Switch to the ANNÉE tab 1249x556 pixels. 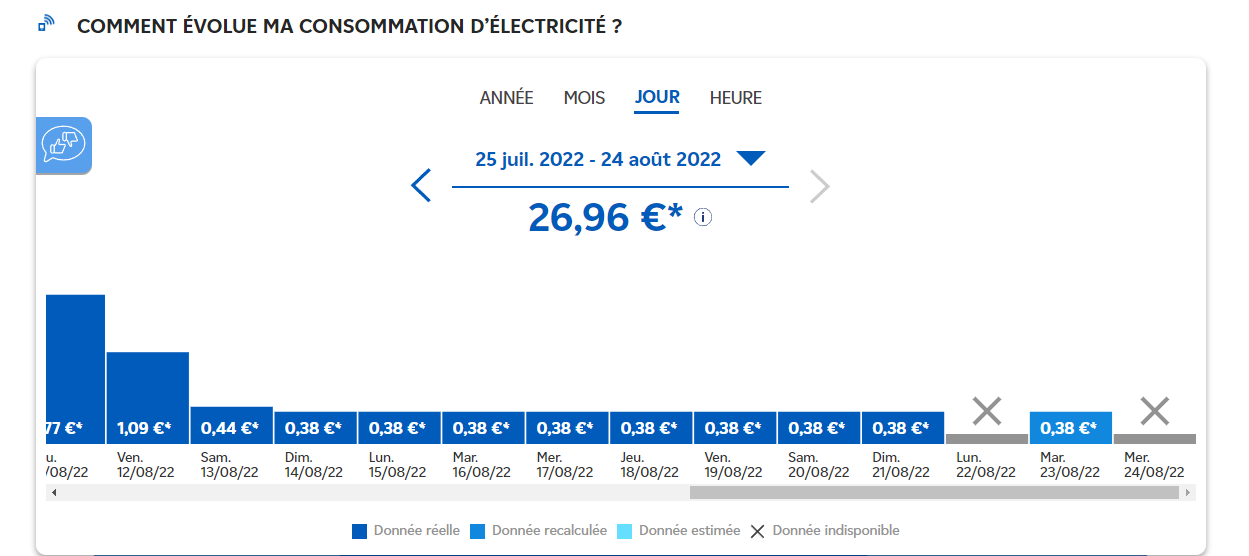click(x=507, y=98)
